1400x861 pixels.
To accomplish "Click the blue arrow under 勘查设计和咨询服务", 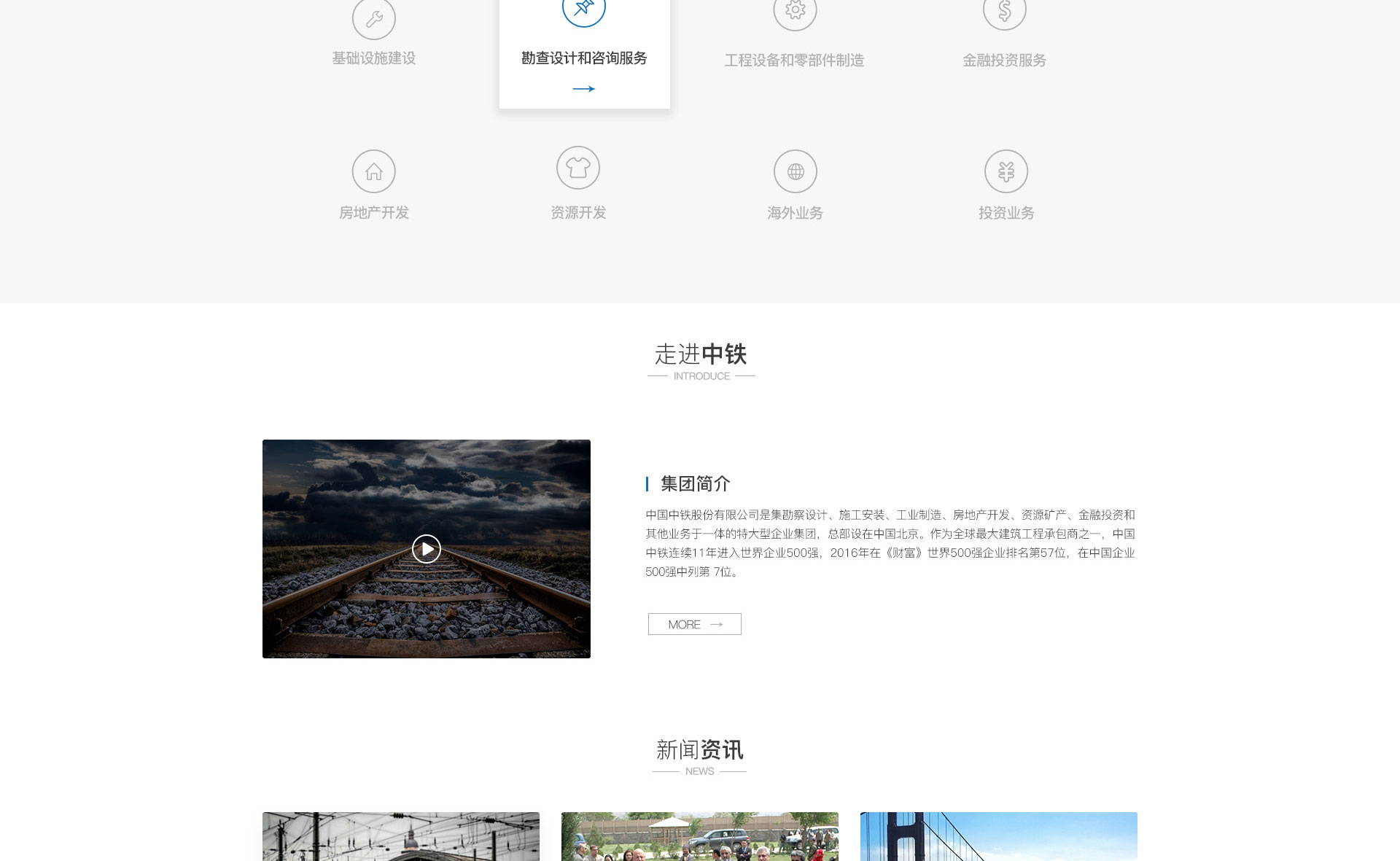I will 584,89.
